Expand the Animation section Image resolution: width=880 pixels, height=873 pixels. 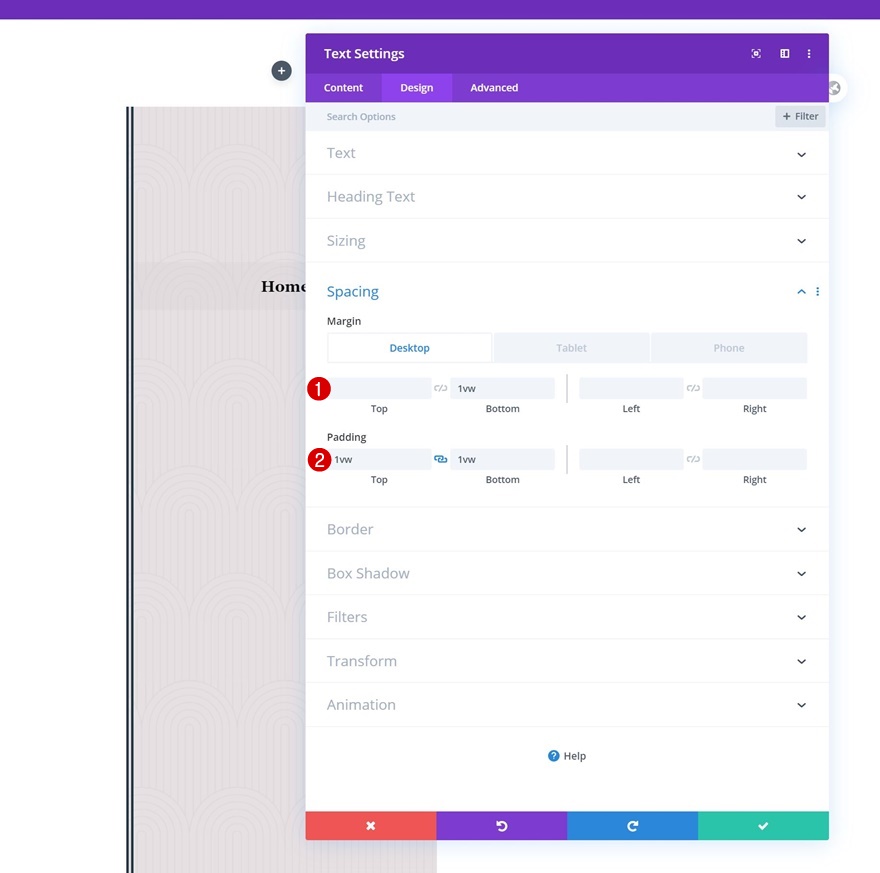[567, 704]
